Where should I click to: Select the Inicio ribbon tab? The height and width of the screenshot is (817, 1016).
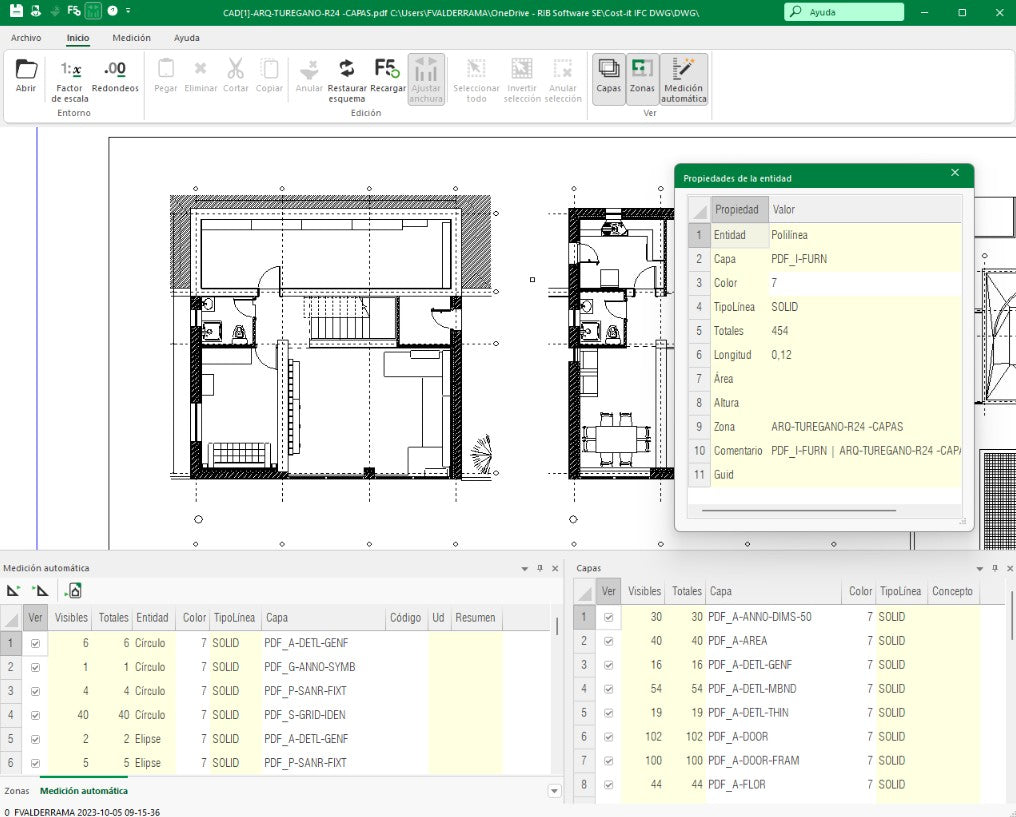click(78, 38)
